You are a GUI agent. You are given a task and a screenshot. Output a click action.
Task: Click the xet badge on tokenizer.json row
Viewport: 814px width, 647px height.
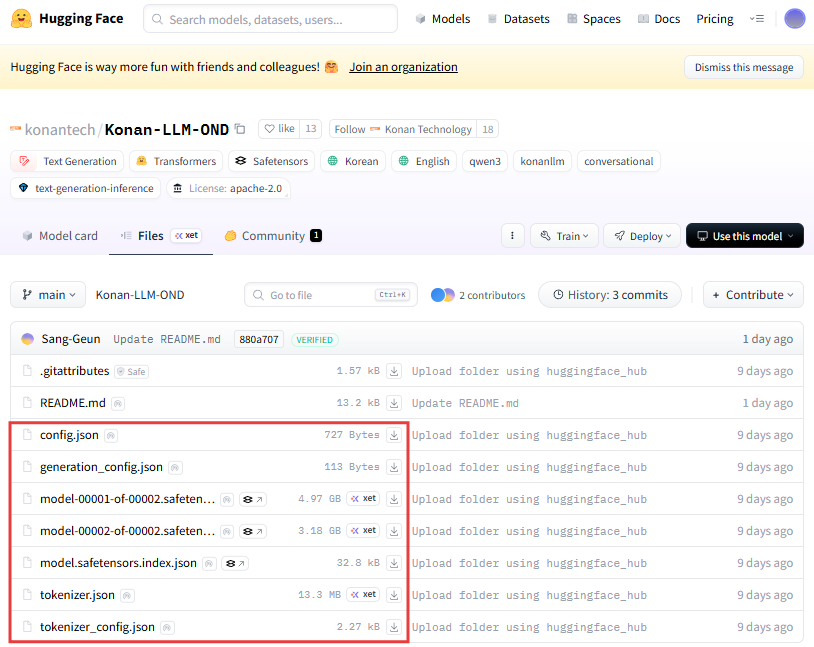(363, 595)
